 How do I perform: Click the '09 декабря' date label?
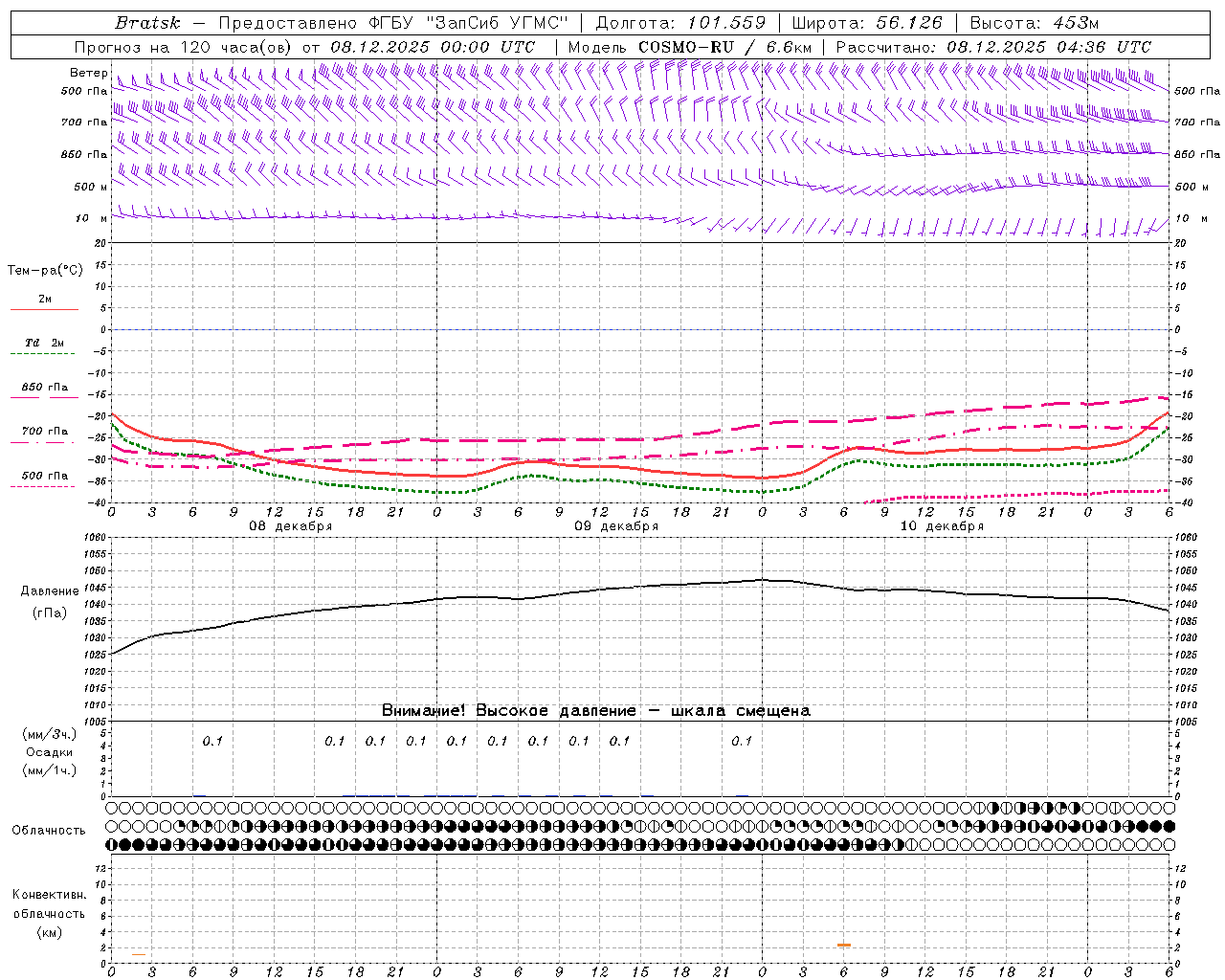(x=616, y=526)
